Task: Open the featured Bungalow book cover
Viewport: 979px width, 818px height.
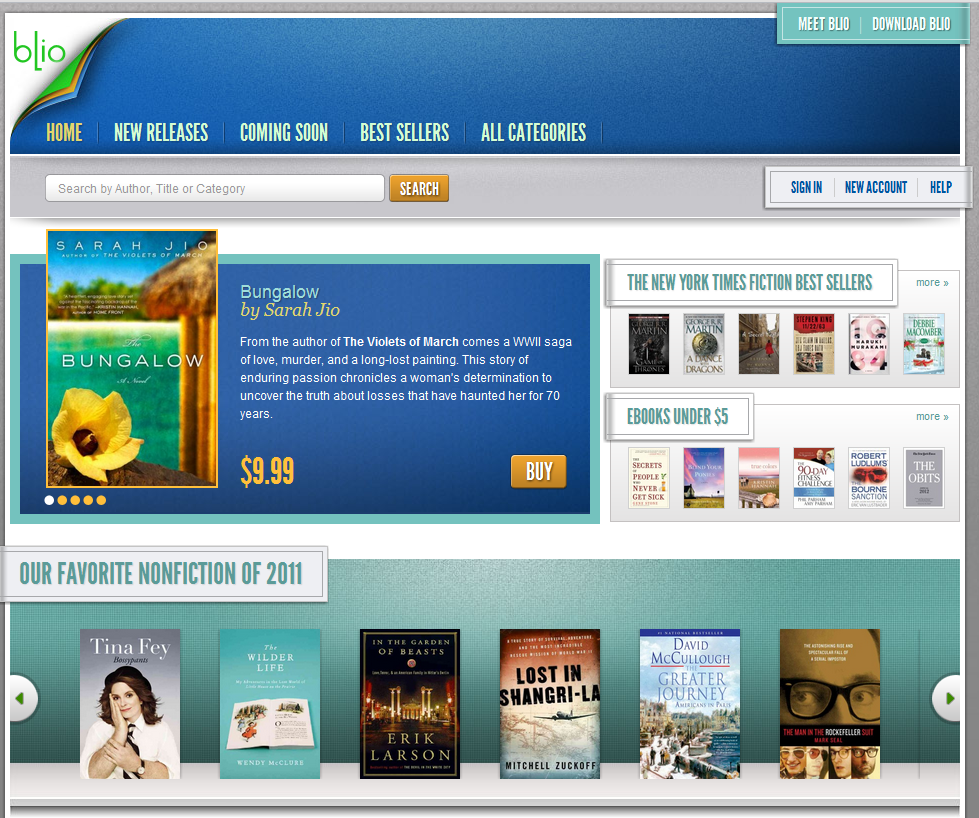Action: click(x=132, y=359)
